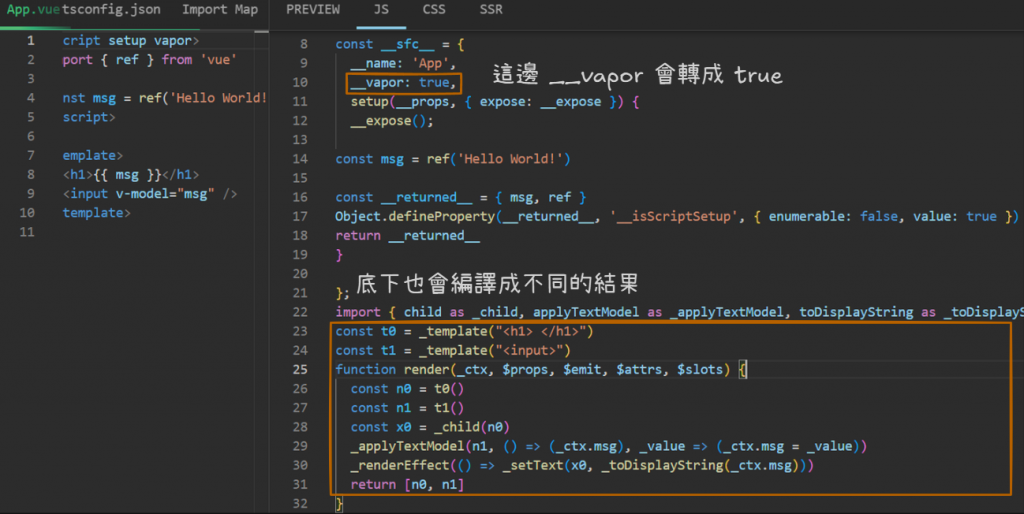Click the closing 'template>' tag on line 10
This screenshot has height=514, width=1024.
tap(97, 213)
